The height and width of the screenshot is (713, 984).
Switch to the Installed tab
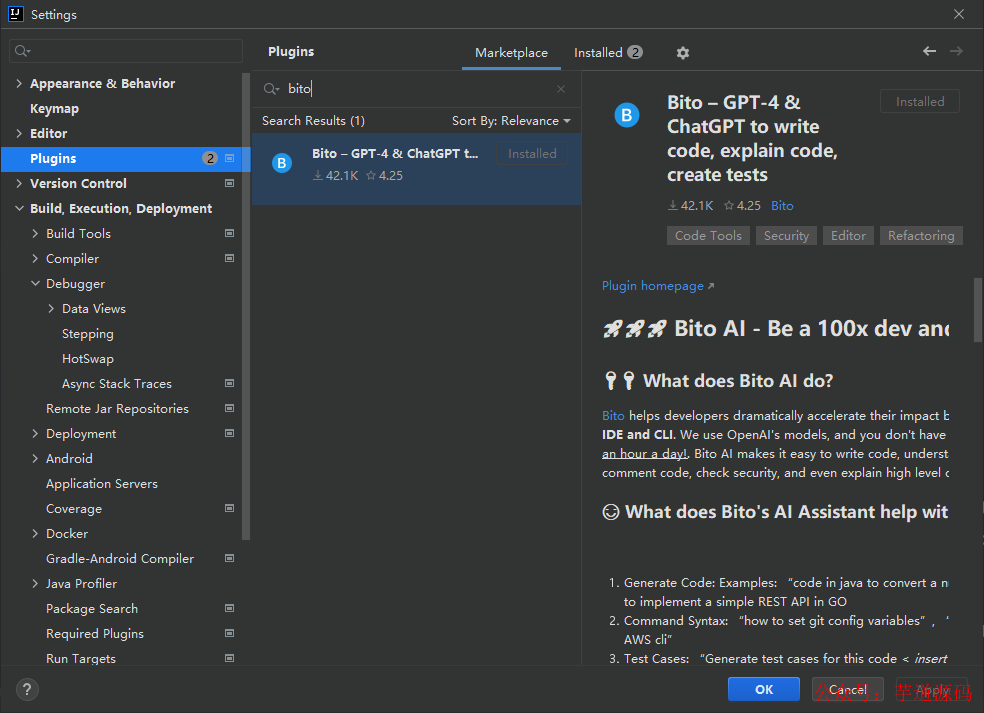(607, 53)
